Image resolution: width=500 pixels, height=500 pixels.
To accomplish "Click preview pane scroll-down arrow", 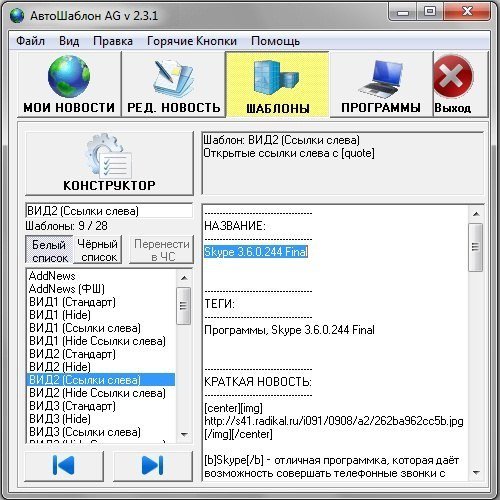I will coord(476,473).
